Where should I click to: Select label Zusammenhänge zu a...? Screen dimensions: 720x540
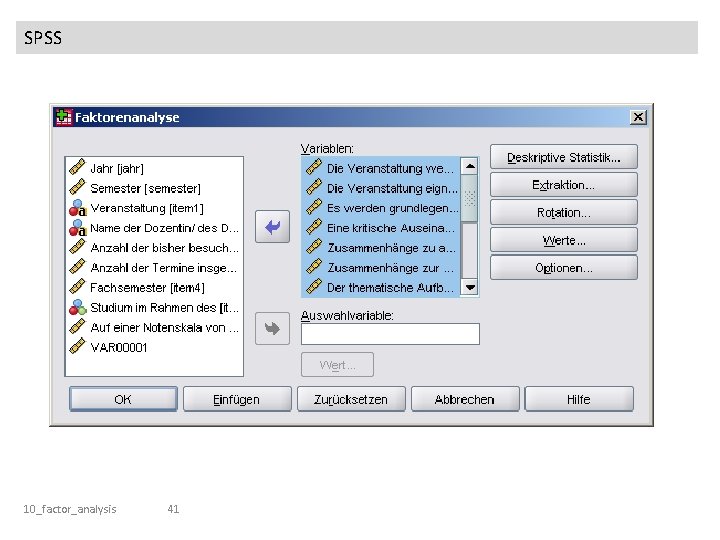[x=391, y=248]
